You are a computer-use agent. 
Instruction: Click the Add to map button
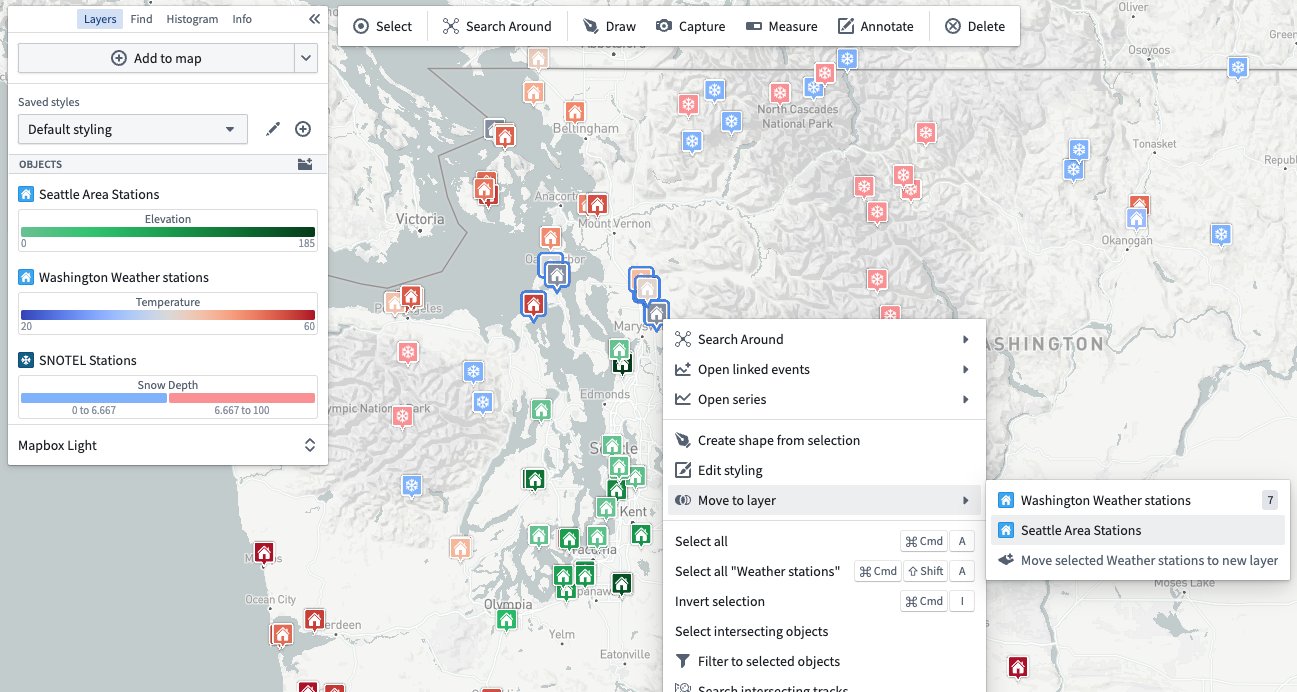pyautogui.click(x=156, y=58)
